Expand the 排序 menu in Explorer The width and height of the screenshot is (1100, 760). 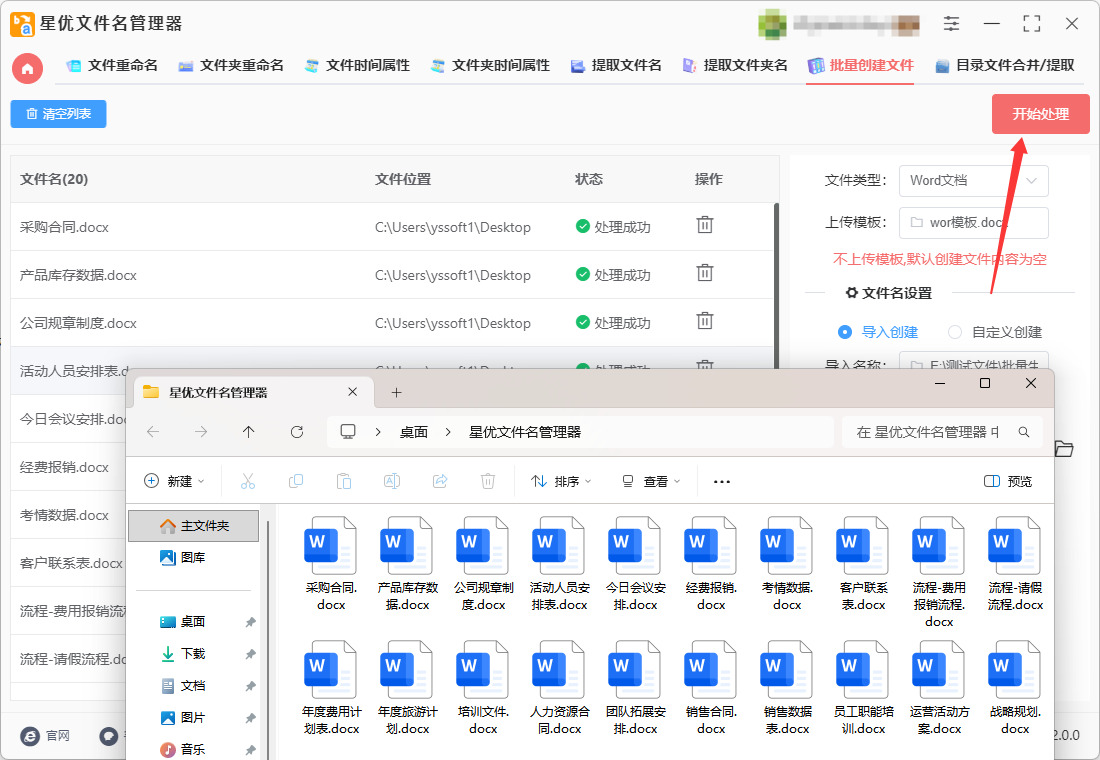click(x=561, y=481)
